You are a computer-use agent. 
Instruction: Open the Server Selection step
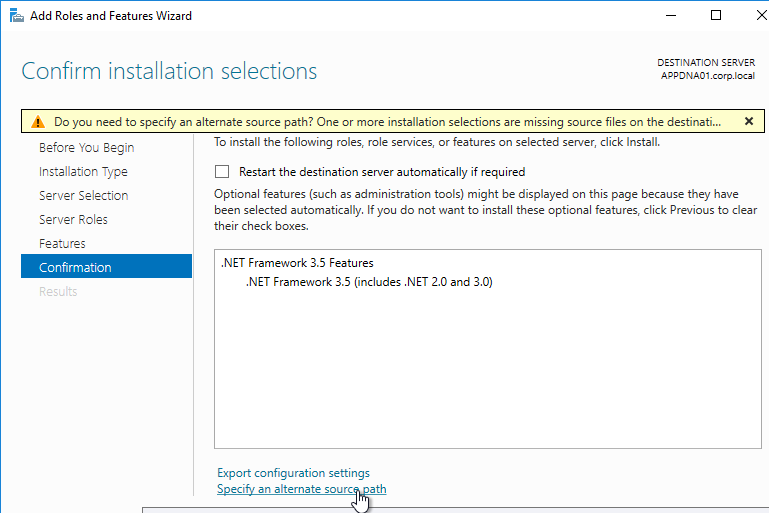pyautogui.click(x=83, y=196)
